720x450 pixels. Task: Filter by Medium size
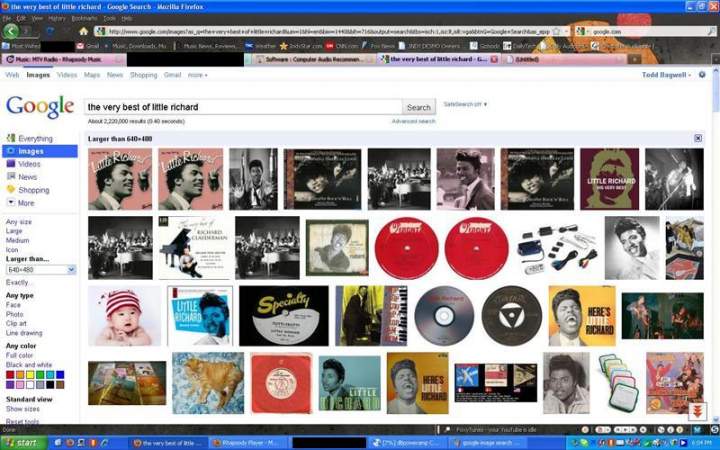(17, 240)
